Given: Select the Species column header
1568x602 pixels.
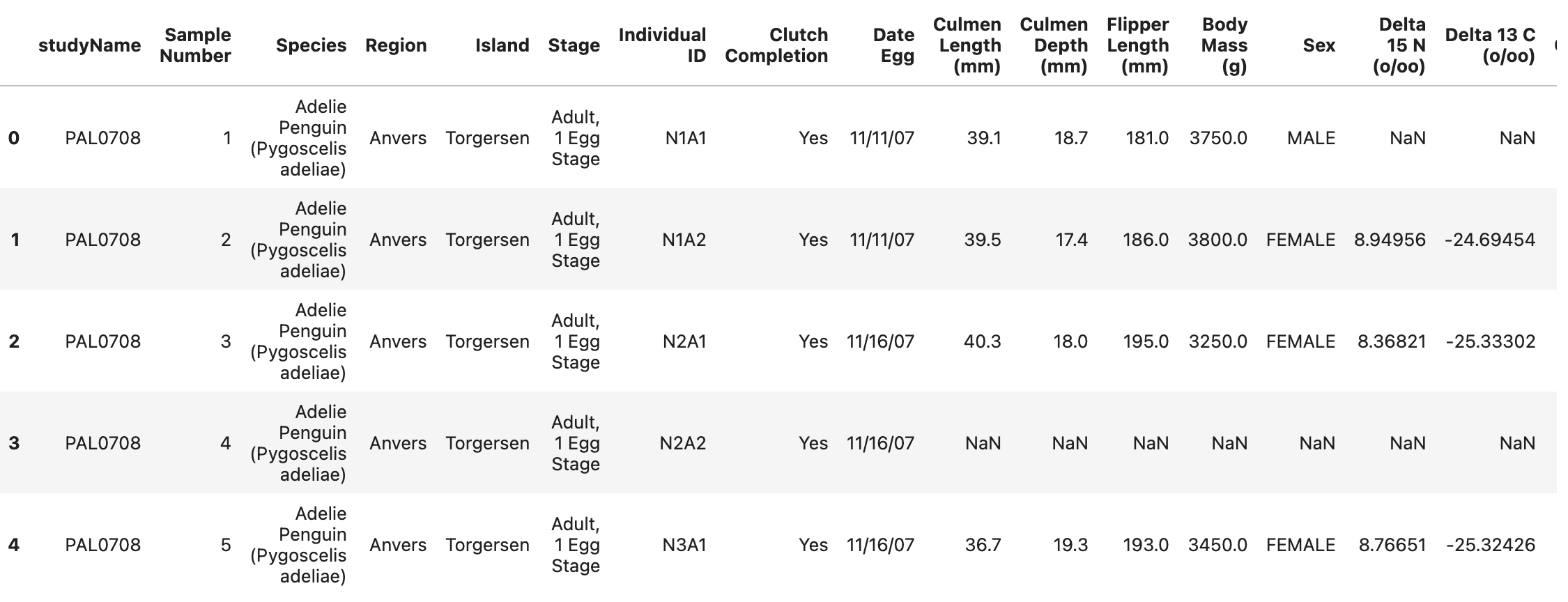Looking at the screenshot, I should click(311, 45).
